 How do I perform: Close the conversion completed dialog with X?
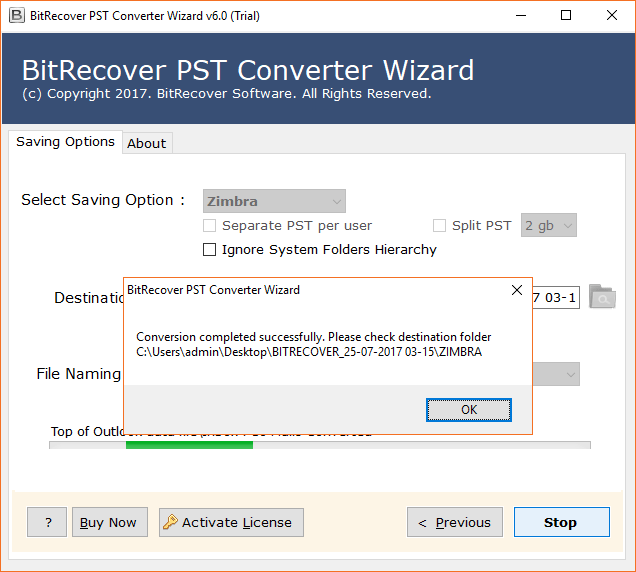coord(517,290)
